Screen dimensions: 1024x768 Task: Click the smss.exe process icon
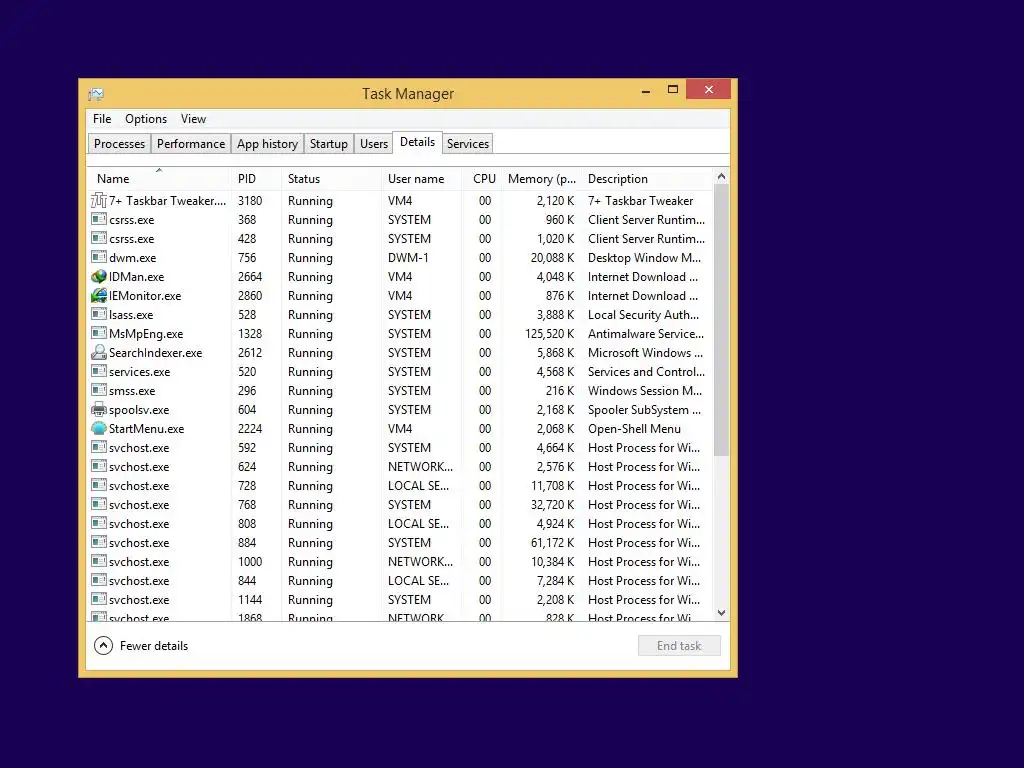(x=99, y=390)
